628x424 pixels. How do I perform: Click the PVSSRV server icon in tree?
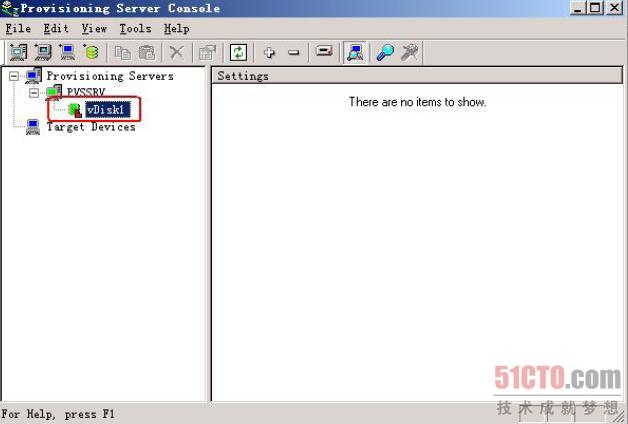[x=53, y=92]
